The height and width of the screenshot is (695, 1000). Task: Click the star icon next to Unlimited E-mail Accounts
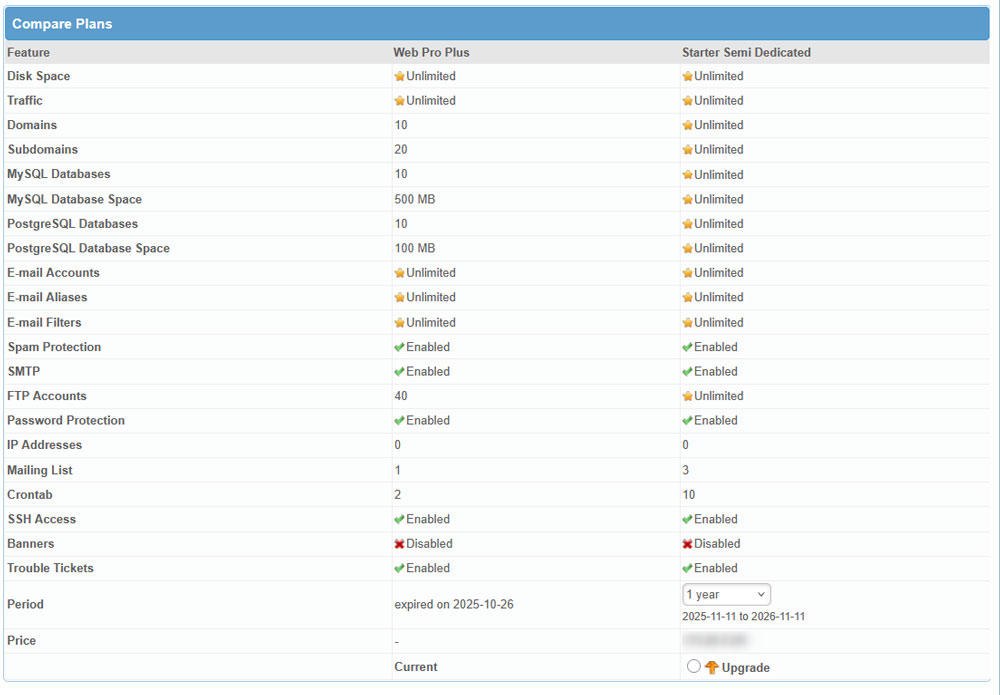coord(399,272)
